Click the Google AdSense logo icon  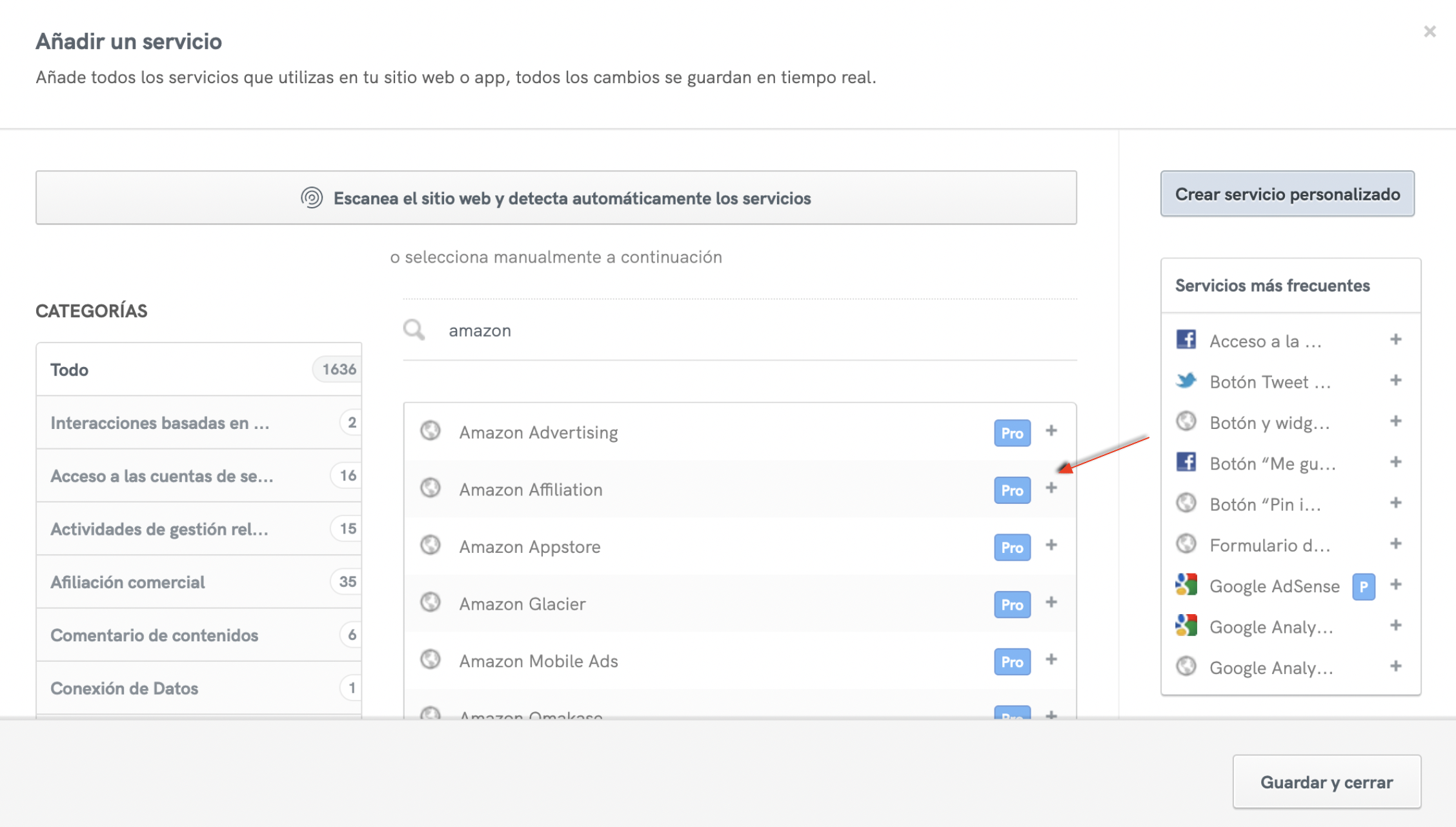(1186, 586)
